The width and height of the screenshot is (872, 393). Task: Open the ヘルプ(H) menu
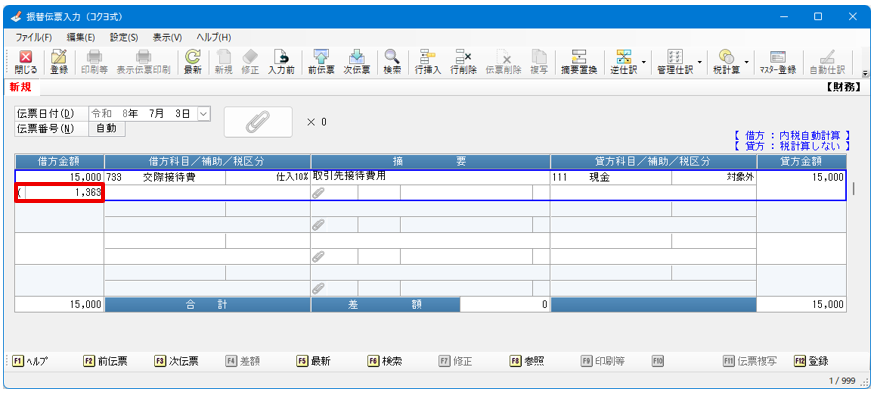[214, 38]
